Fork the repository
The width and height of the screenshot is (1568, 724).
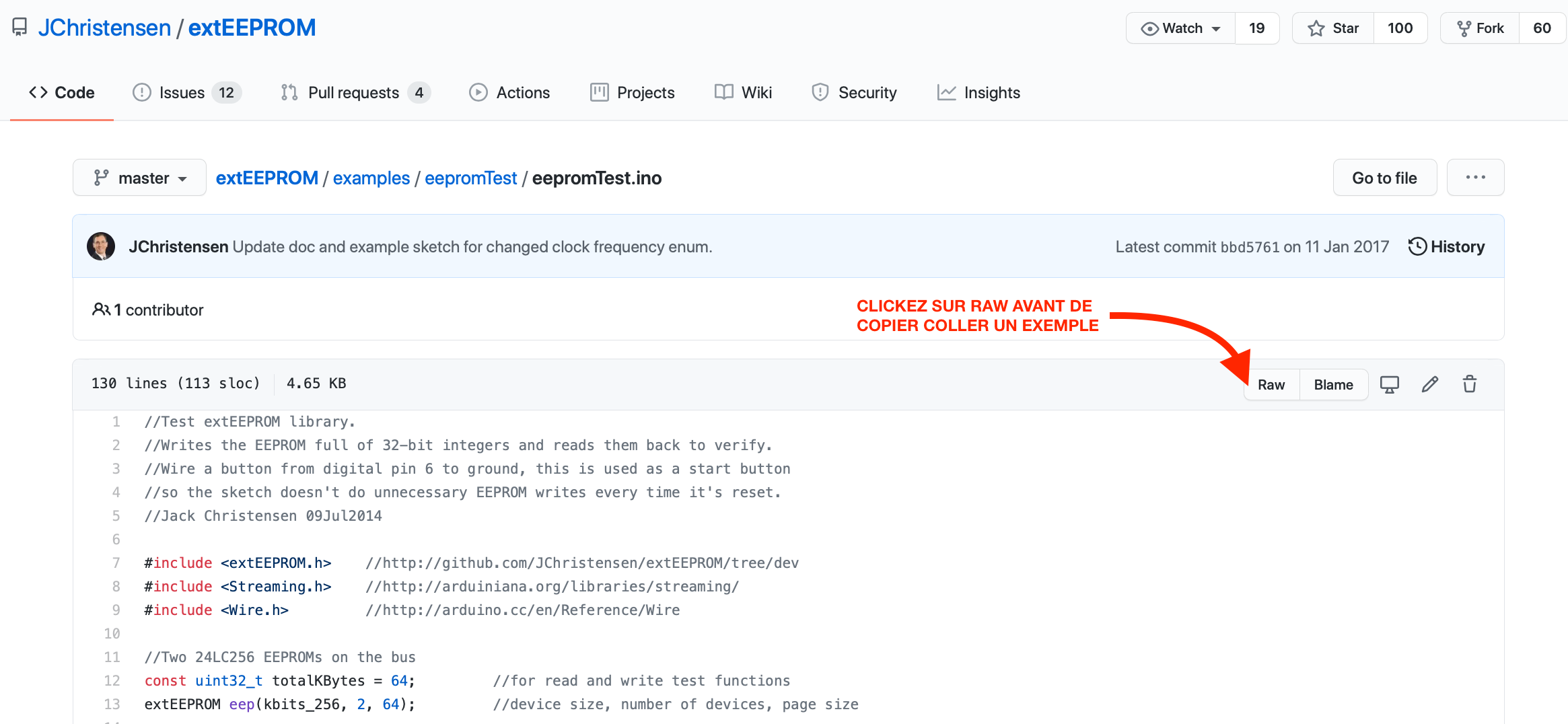(x=1480, y=28)
